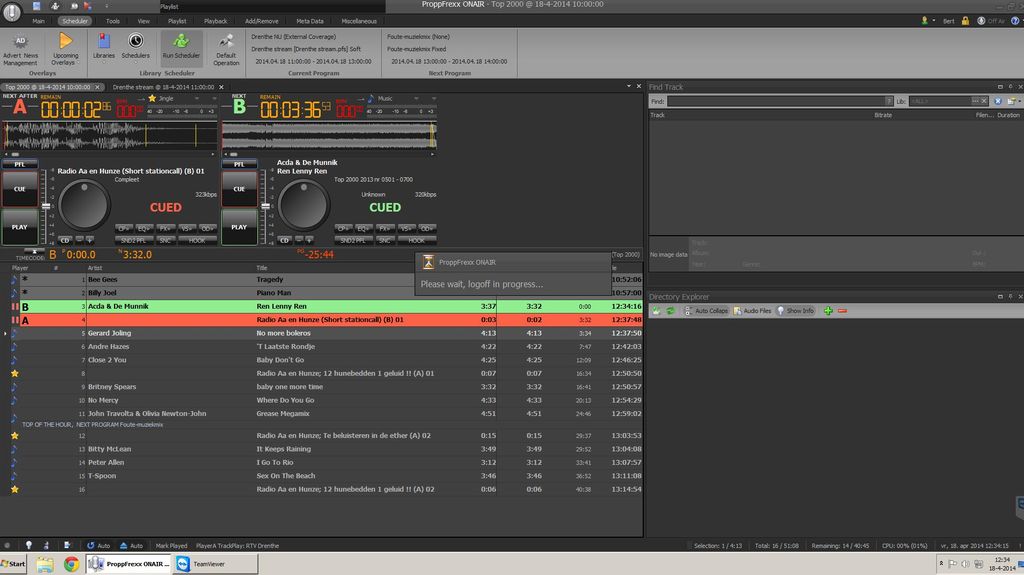Open the Miscellaneous ribbon tab
This screenshot has width=1024, height=575.
tap(359, 21)
